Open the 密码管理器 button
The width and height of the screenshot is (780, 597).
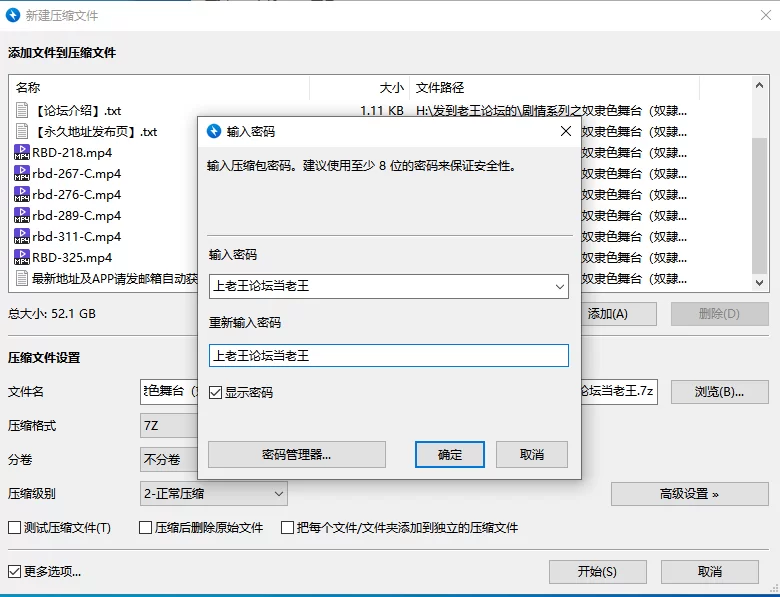[x=296, y=454]
